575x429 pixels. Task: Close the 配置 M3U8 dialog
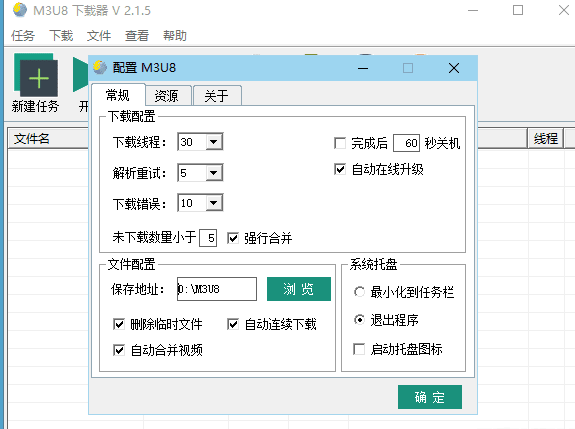[x=454, y=68]
